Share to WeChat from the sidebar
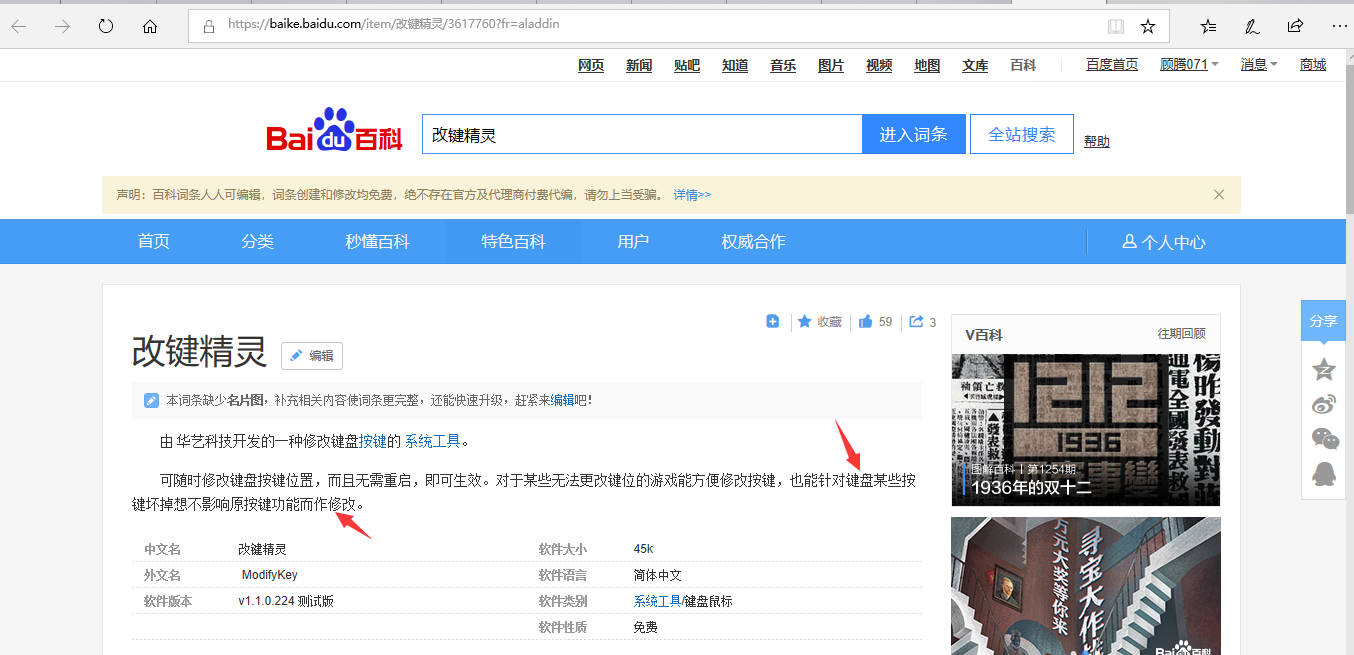 click(x=1324, y=439)
